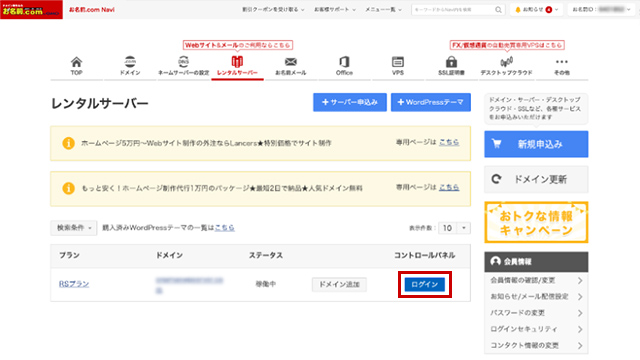The height and width of the screenshot is (360, 640).
Task: Click the FX/仮想通貨 VPS red callout
Action: (x=507, y=45)
